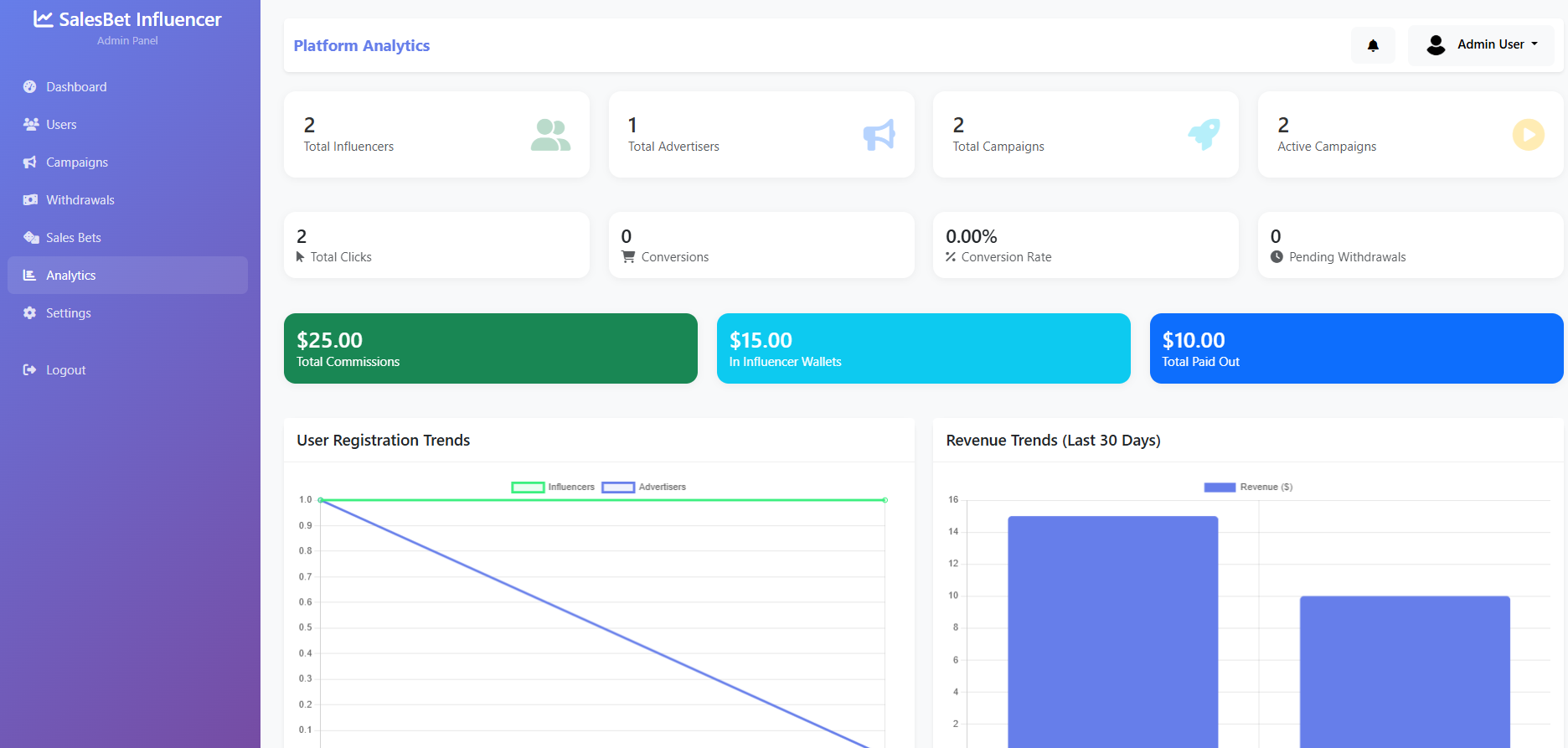1568x748 pixels.
Task: Click the Users people icon in sidebar
Action: [31, 125]
